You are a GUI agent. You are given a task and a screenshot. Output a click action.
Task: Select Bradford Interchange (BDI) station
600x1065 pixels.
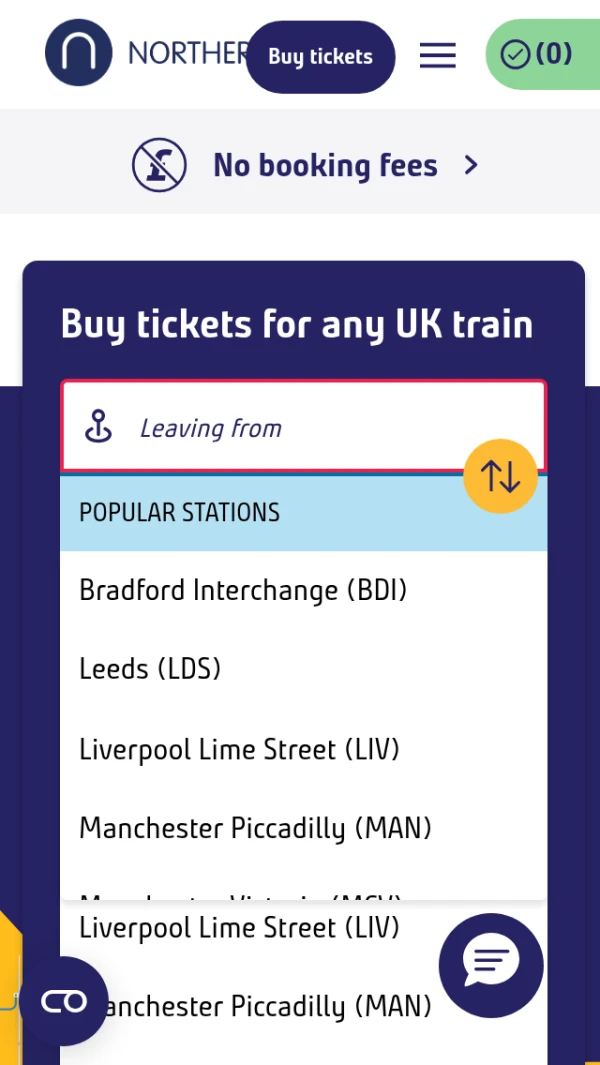pos(304,590)
